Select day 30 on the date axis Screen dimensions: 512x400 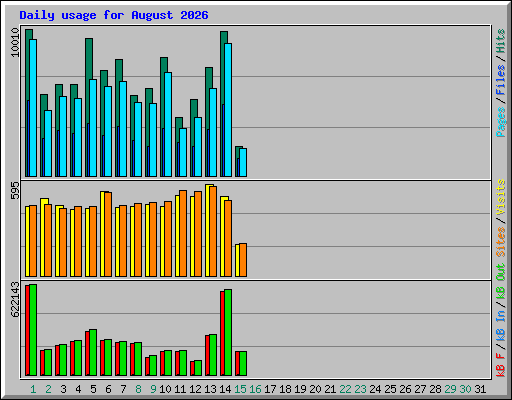tap(465, 389)
